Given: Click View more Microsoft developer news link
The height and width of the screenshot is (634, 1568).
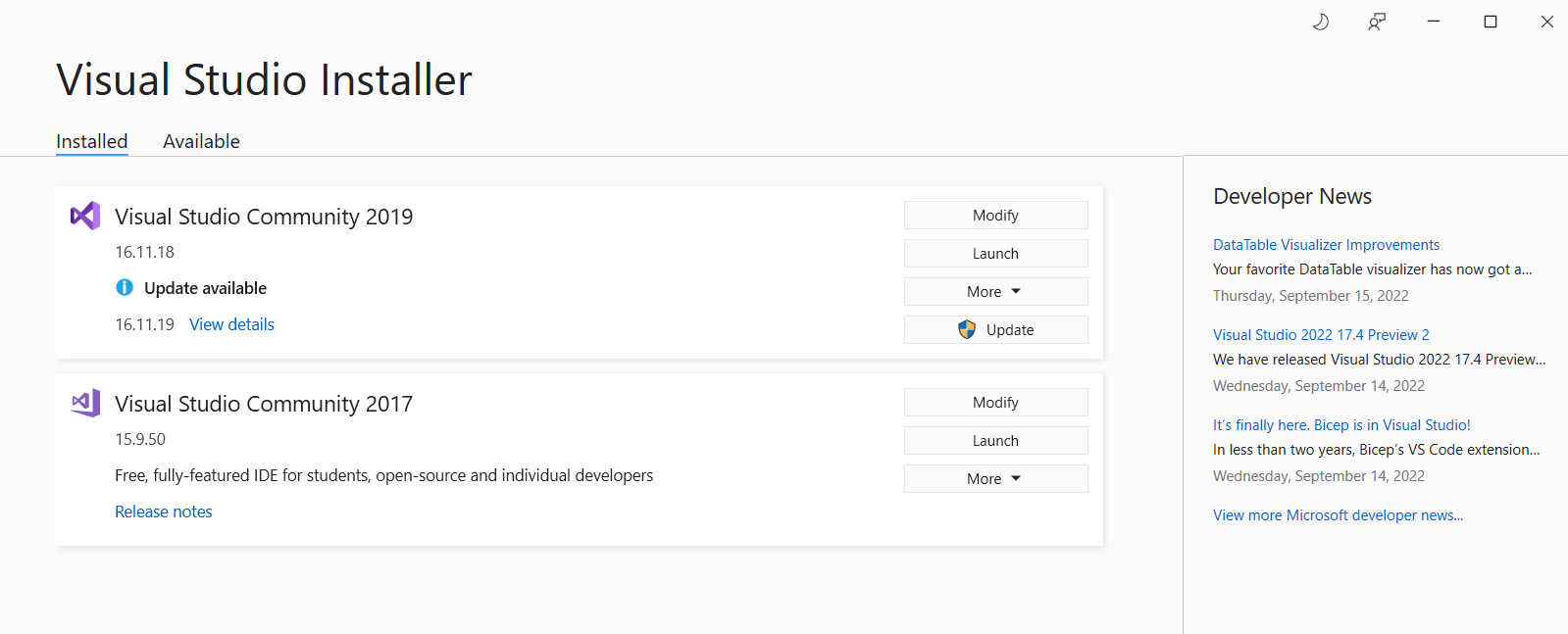Looking at the screenshot, I should 1338,515.
